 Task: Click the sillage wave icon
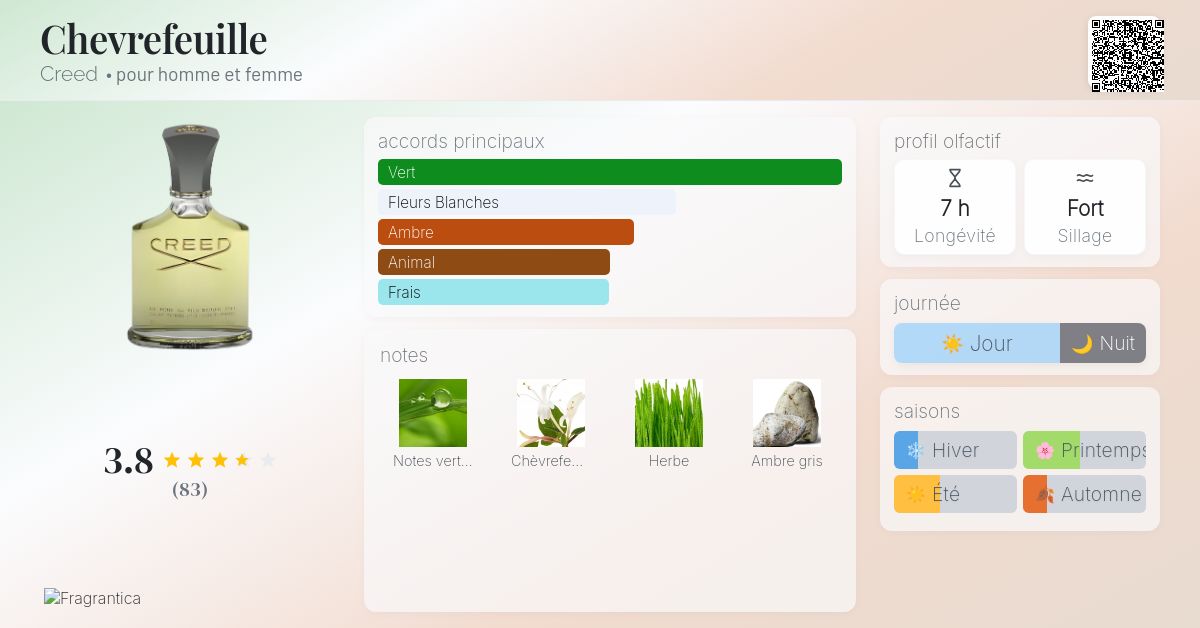(1085, 178)
